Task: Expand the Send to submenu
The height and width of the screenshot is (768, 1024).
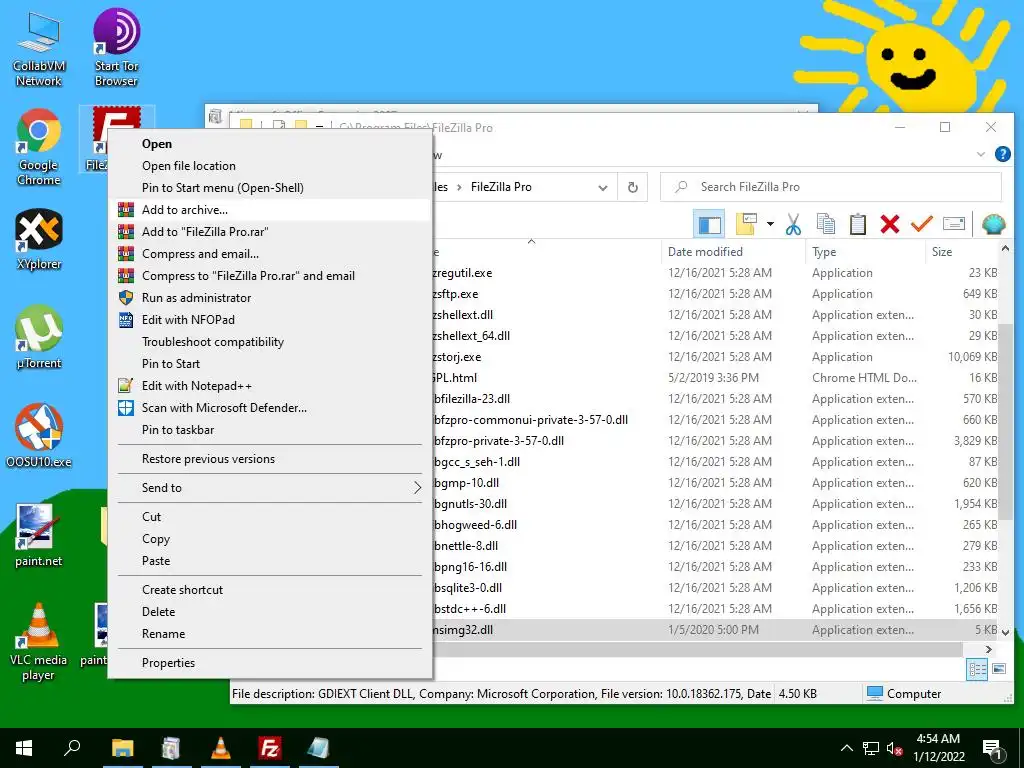Action: point(270,488)
